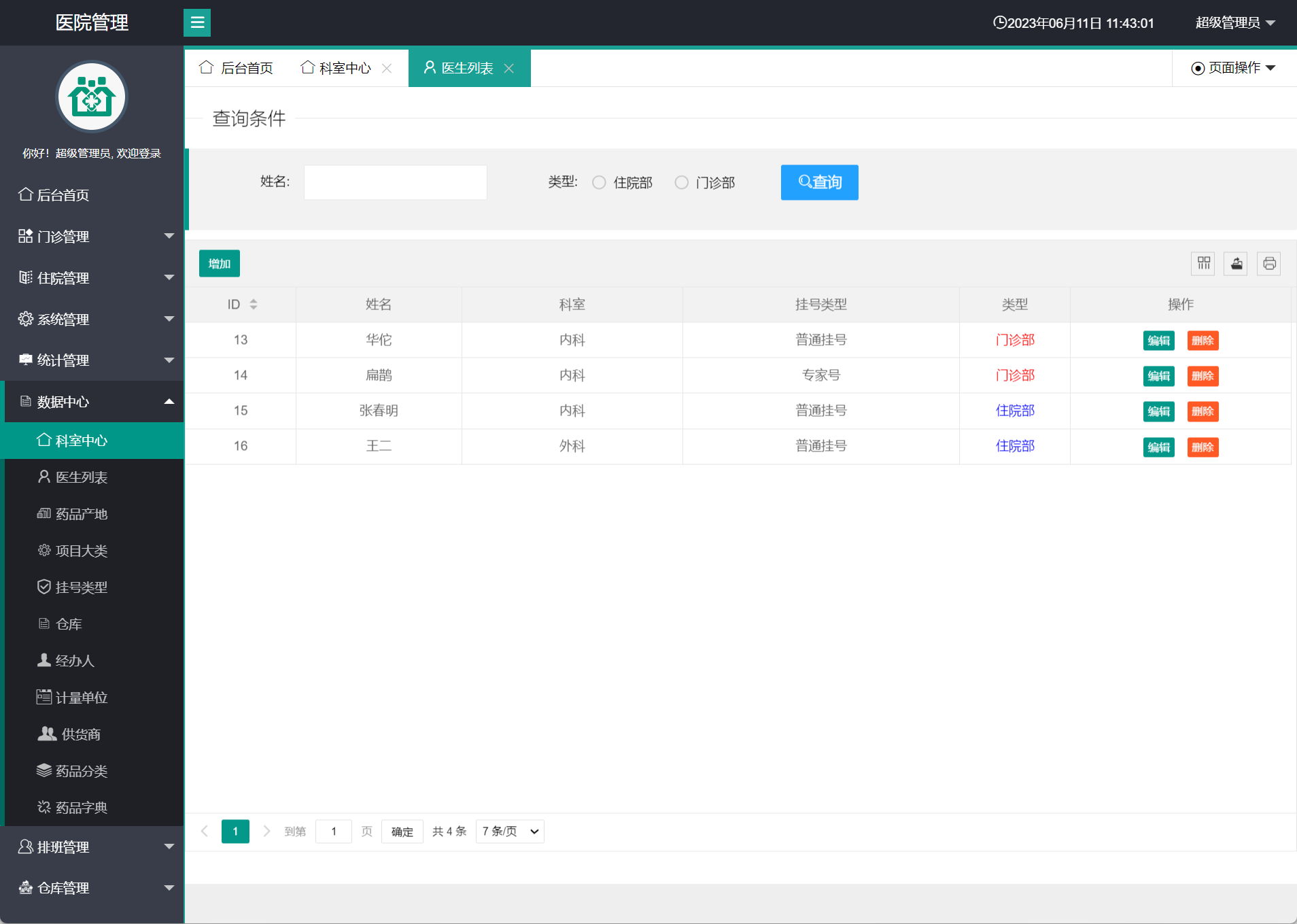Viewport: 1297px width, 924px height.
Task: Edit the row for 扁鹊
Action: coord(1158,376)
